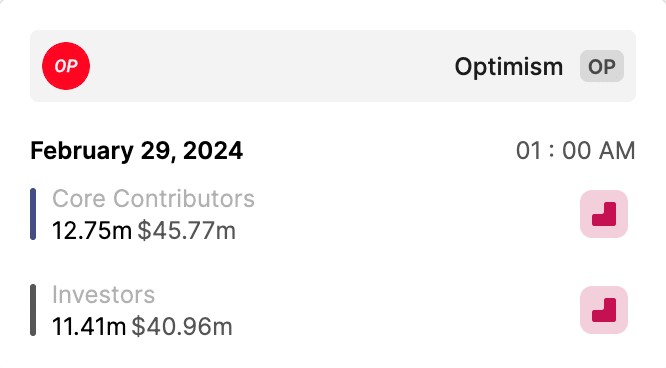Click the dark gray Investors color bar
Image resolution: width=666 pixels, height=368 pixels.
pos(33,310)
